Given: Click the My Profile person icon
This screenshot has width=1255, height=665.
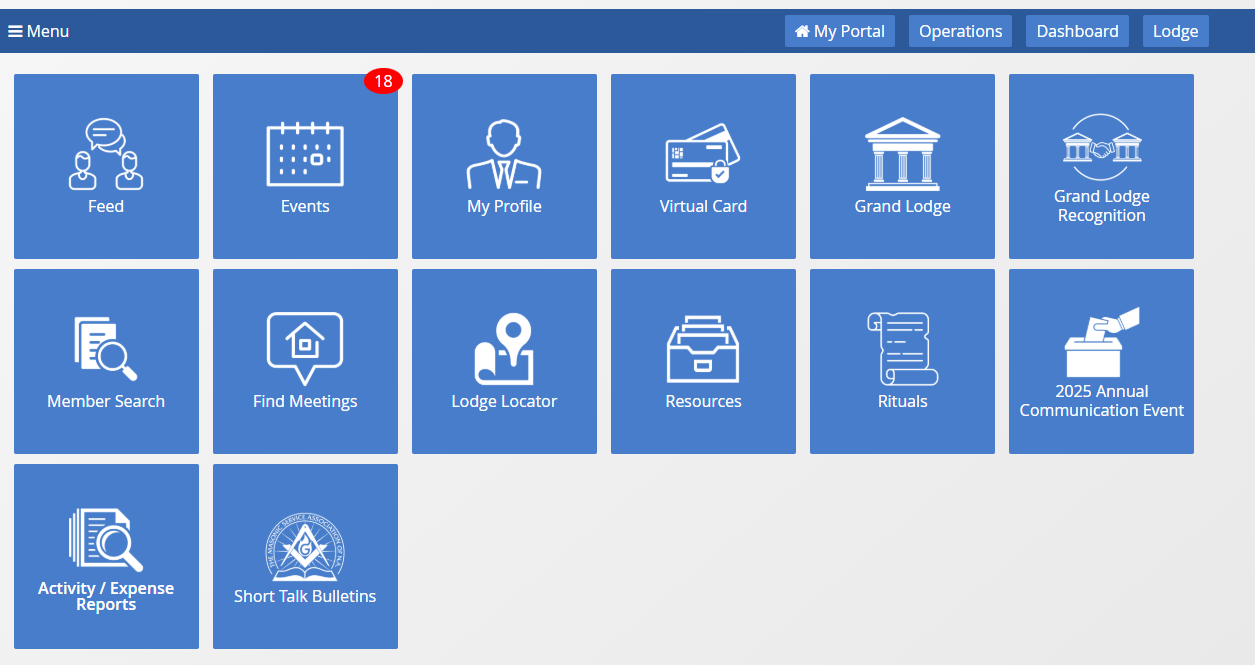Looking at the screenshot, I should tap(504, 156).
